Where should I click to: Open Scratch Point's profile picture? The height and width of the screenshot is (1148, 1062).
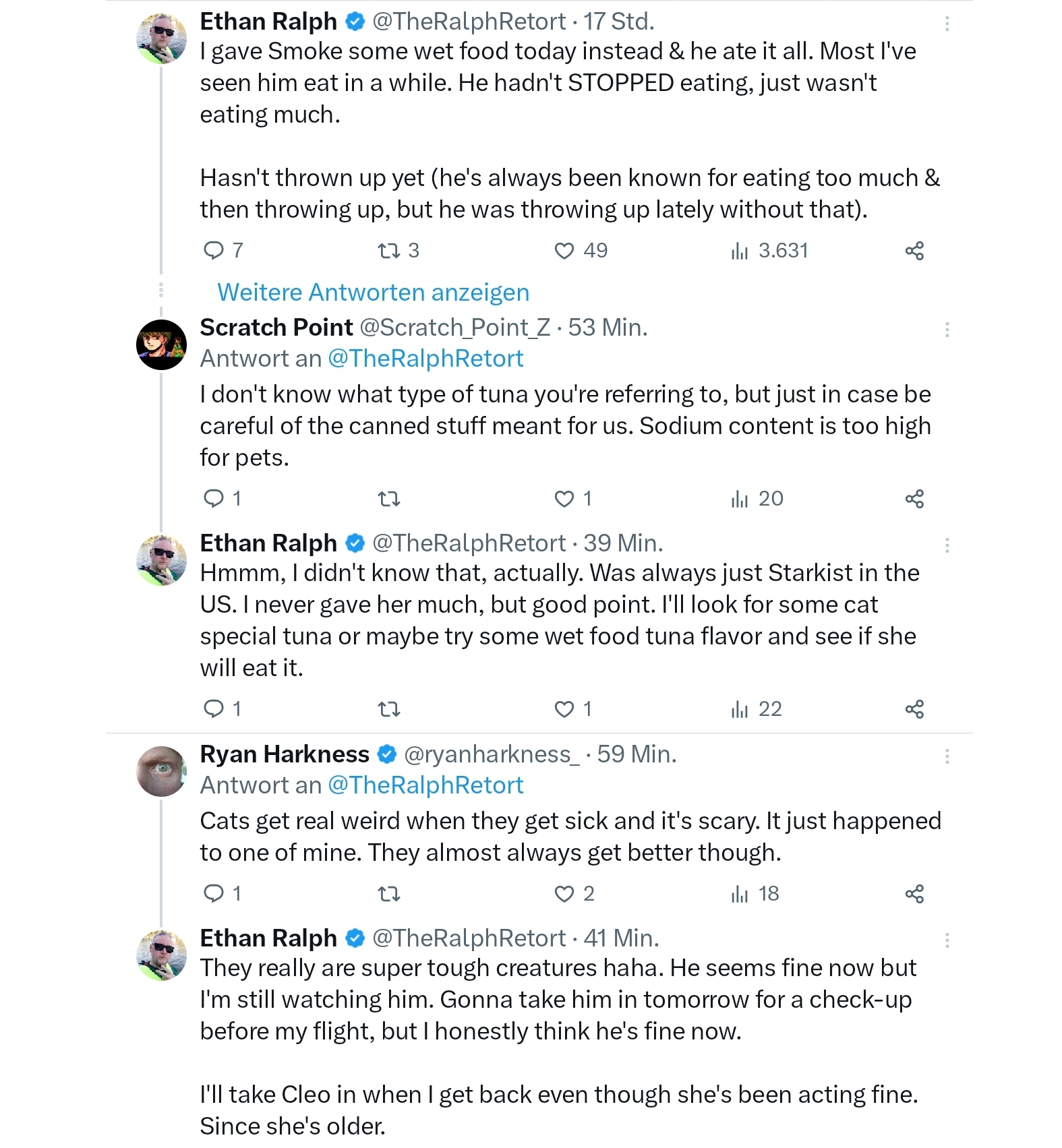coord(162,344)
